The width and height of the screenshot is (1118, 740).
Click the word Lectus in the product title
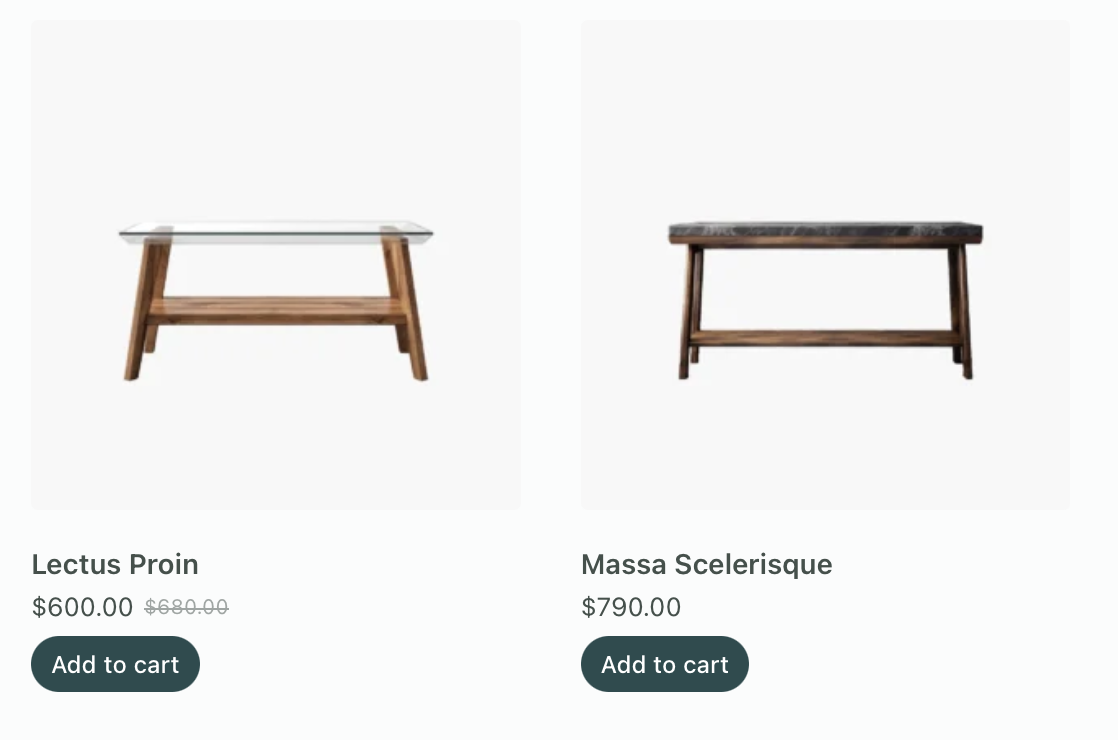tap(76, 565)
